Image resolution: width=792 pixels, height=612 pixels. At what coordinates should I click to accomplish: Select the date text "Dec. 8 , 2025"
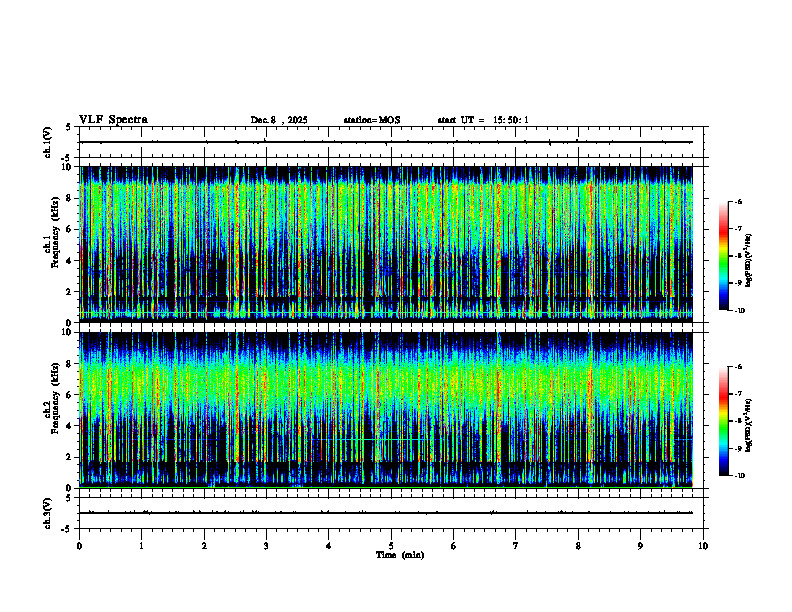pyautogui.click(x=279, y=120)
